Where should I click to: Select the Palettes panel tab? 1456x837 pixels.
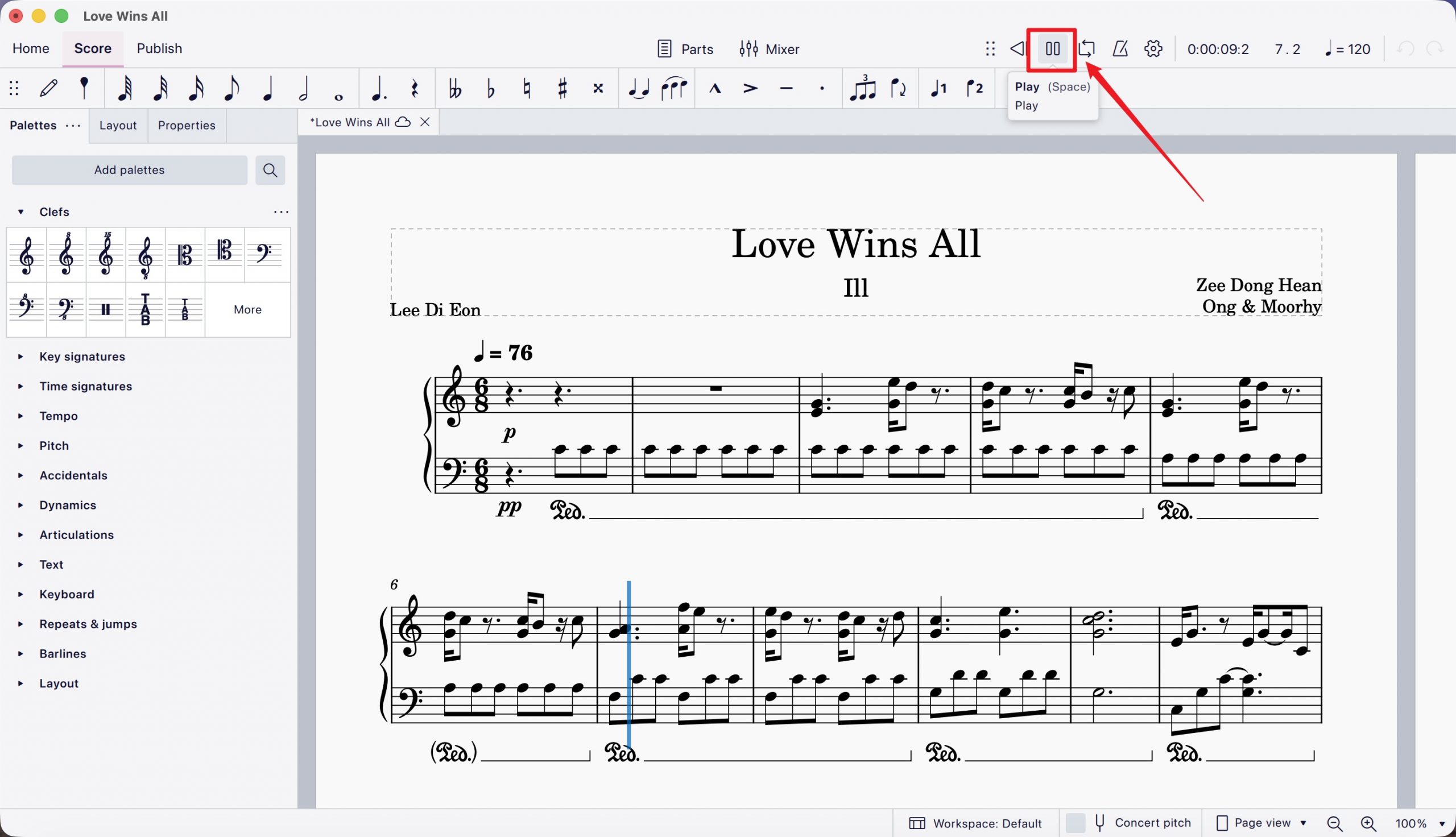(33, 125)
